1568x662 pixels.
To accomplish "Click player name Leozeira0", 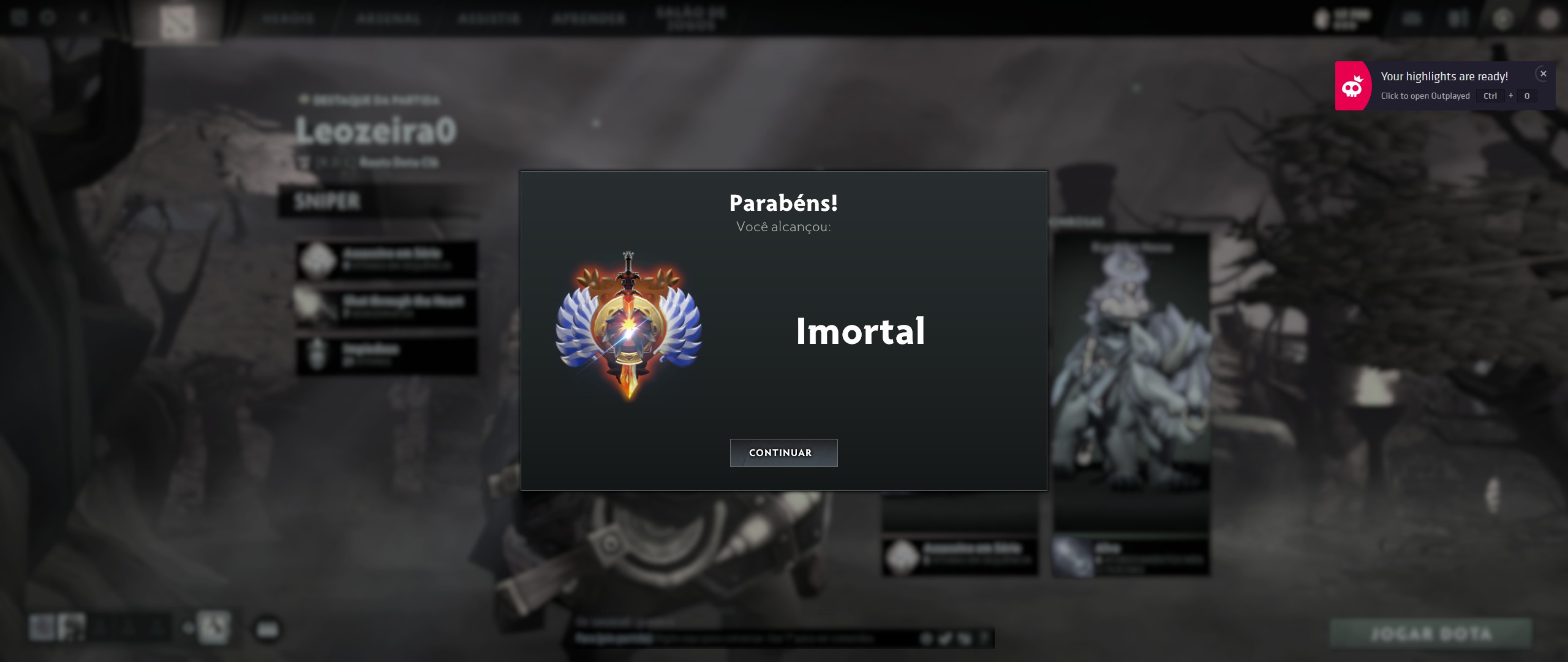I will click(x=376, y=131).
